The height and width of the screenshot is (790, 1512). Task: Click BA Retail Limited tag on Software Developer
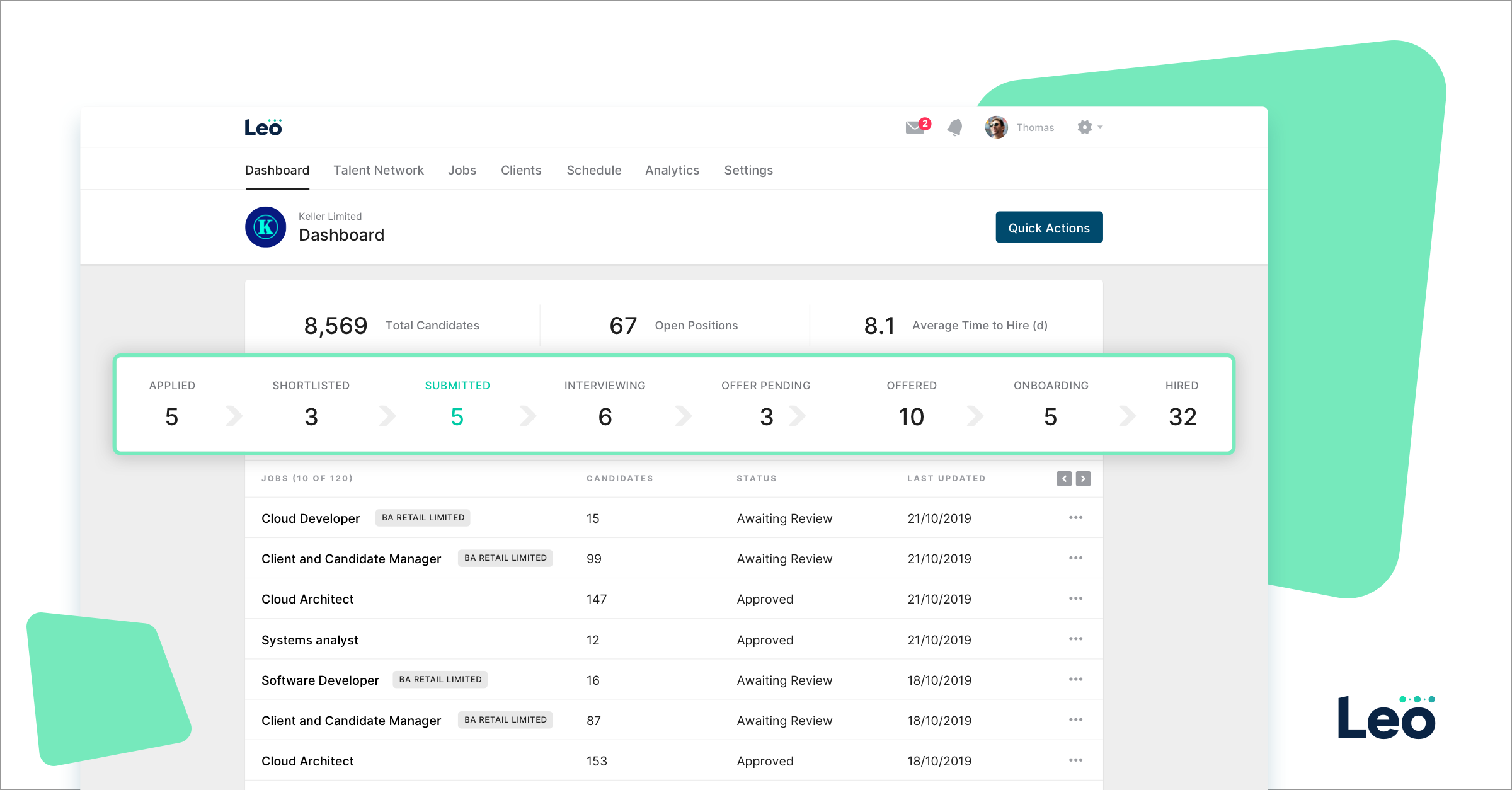pos(440,680)
